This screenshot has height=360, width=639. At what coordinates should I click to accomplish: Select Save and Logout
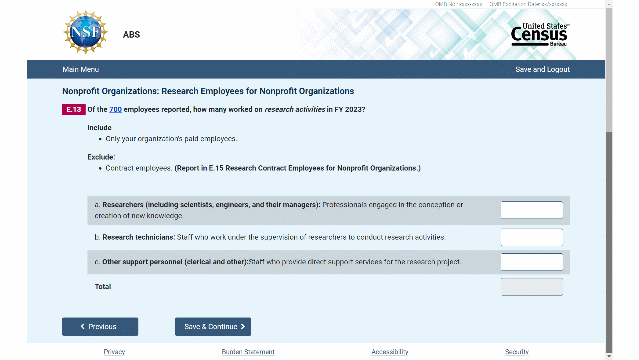click(x=542, y=69)
